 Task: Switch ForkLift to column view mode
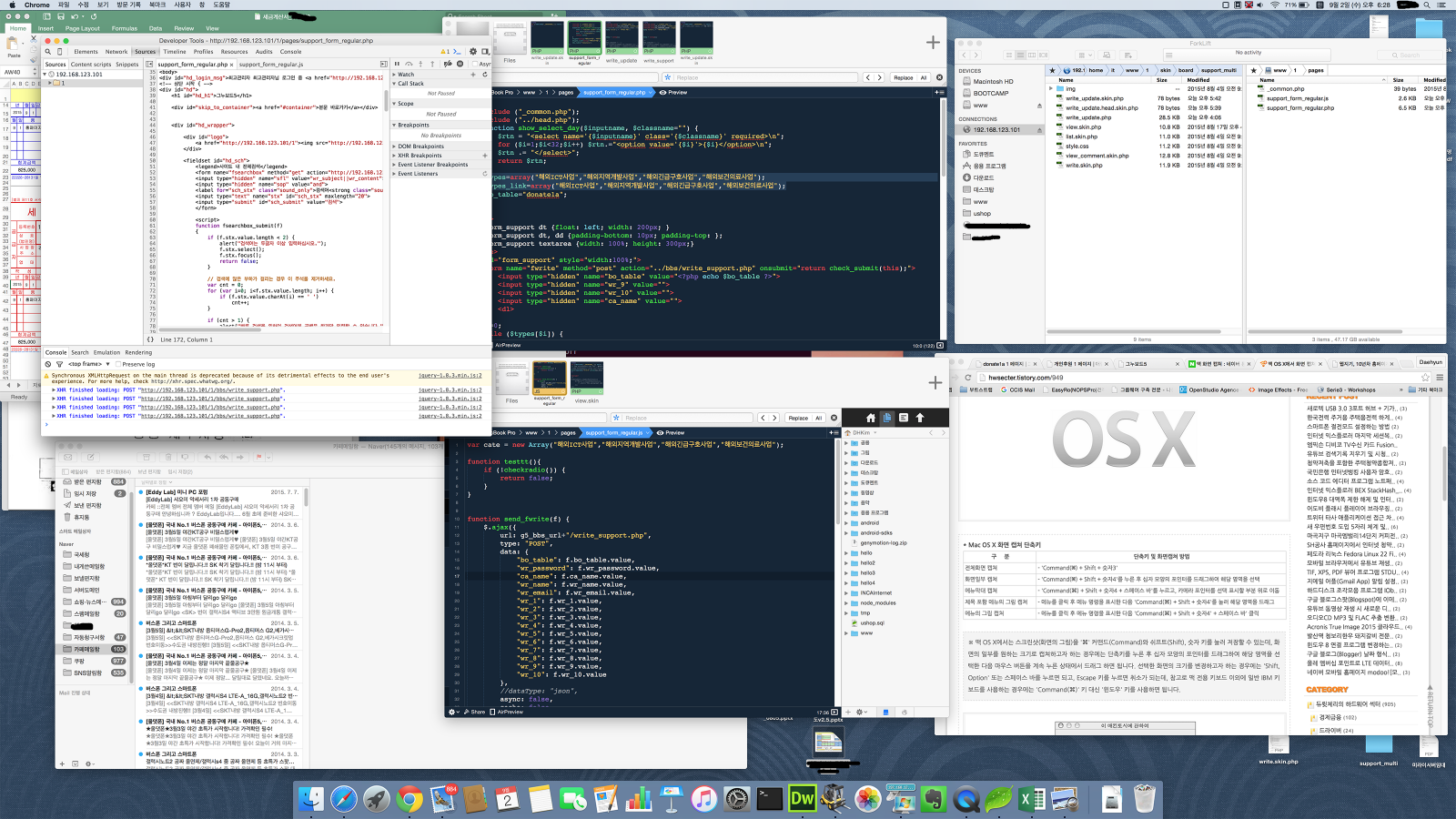tap(1032, 55)
